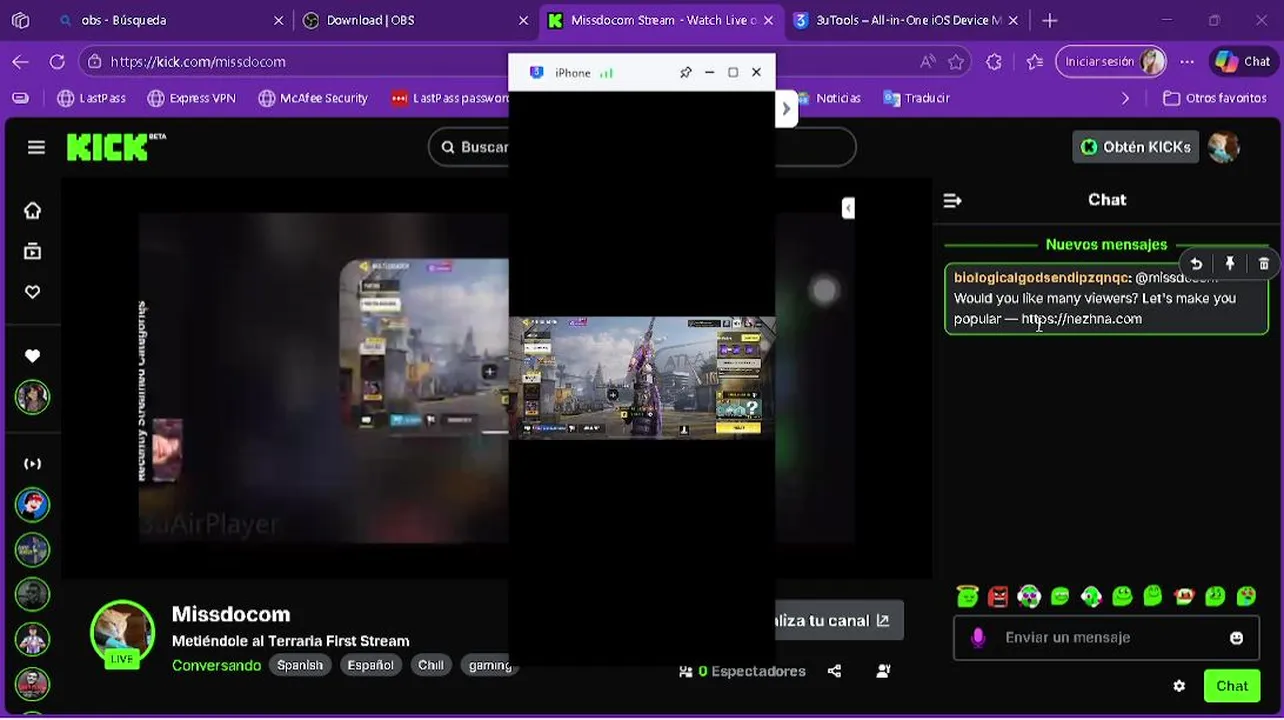Screen dimensions: 1284x720
Task: Expand the iPhone window side arrow
Action: (x=786, y=108)
